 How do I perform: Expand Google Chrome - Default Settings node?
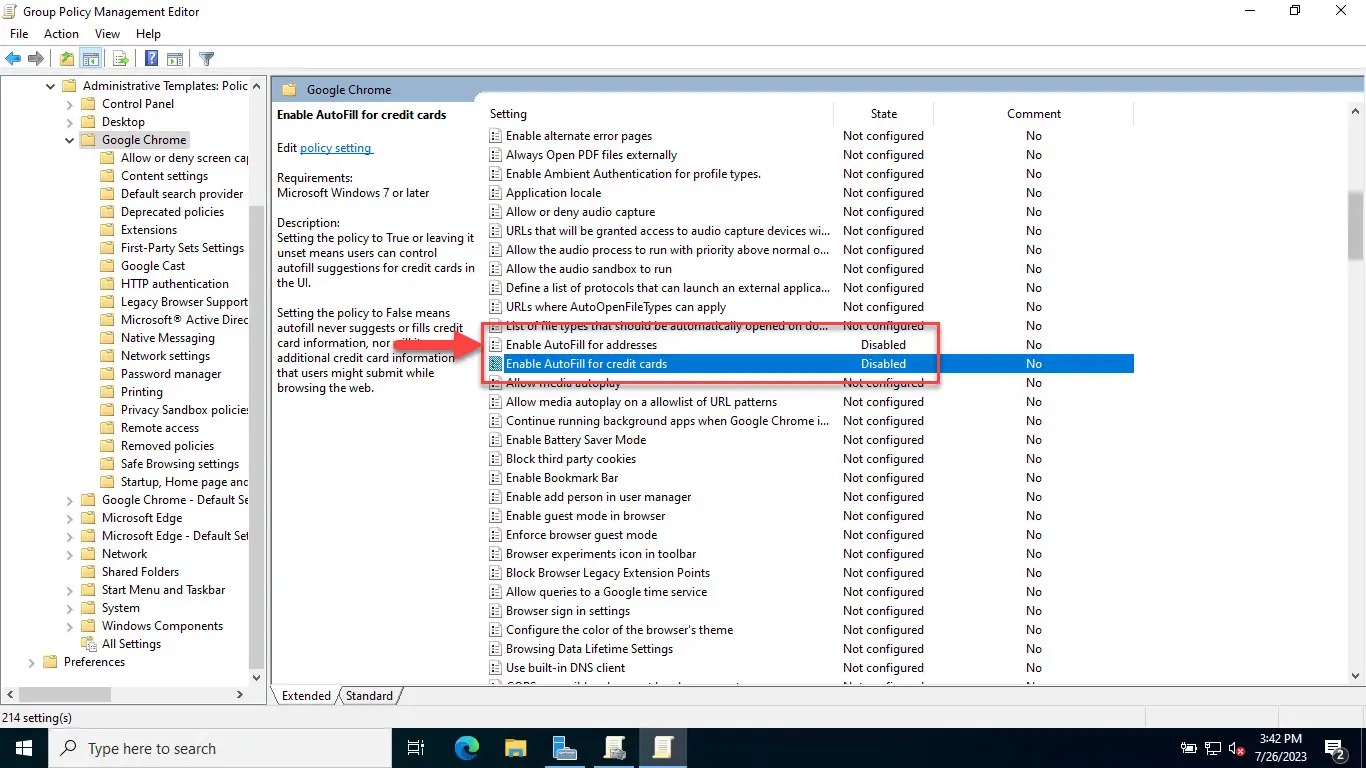click(x=70, y=500)
